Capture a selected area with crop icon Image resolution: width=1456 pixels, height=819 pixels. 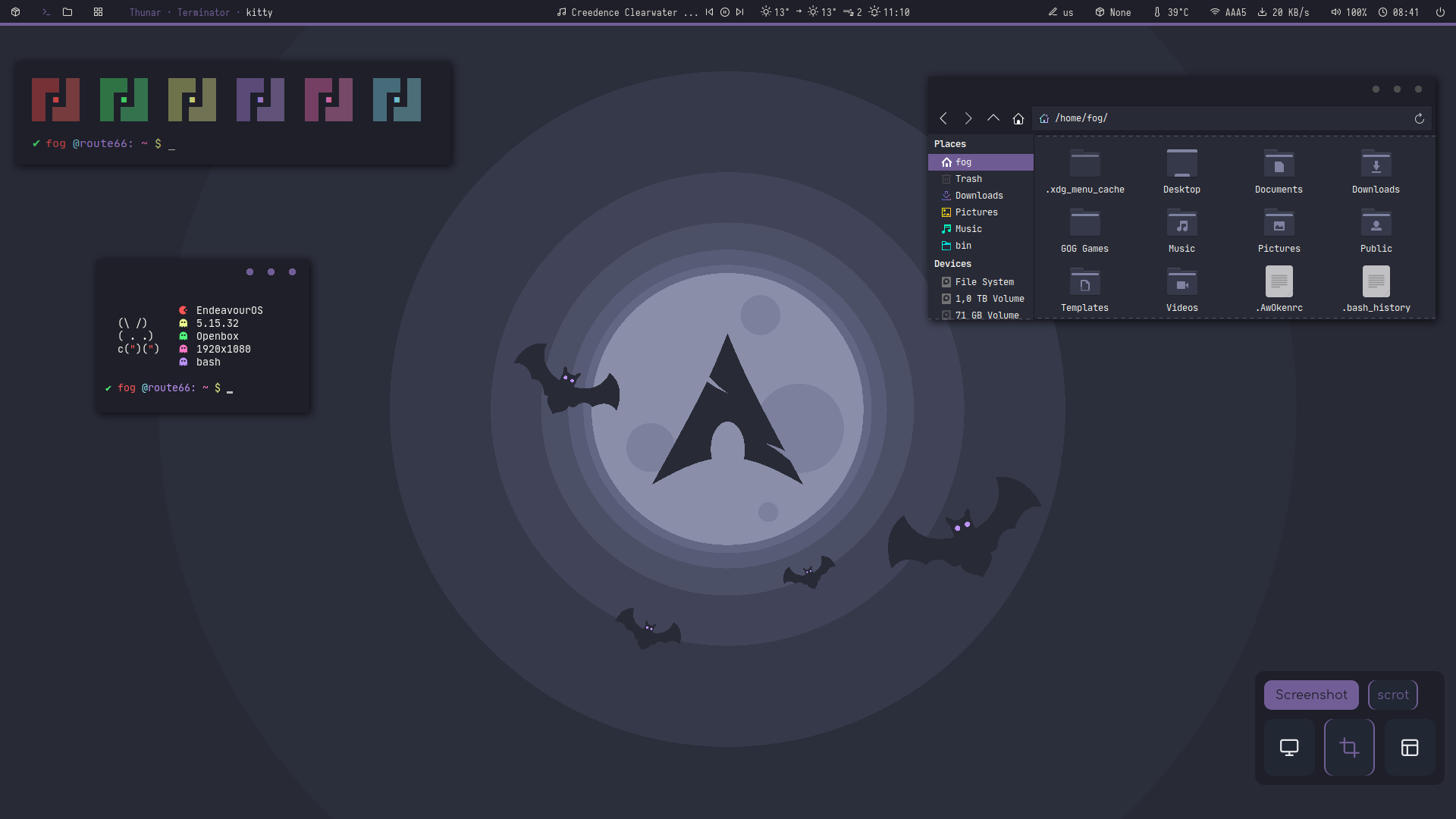(x=1349, y=748)
